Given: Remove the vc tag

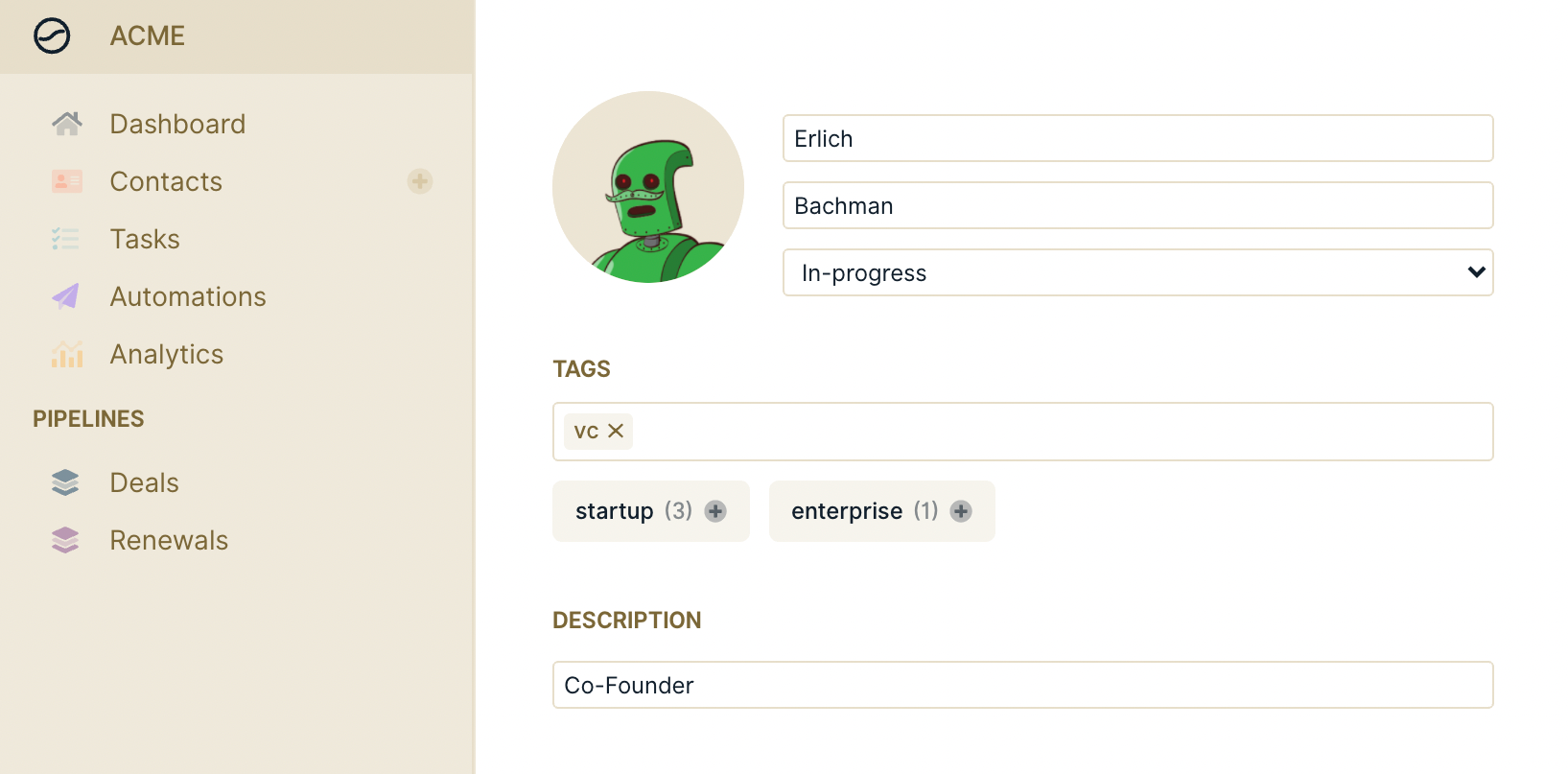Looking at the screenshot, I should (616, 431).
